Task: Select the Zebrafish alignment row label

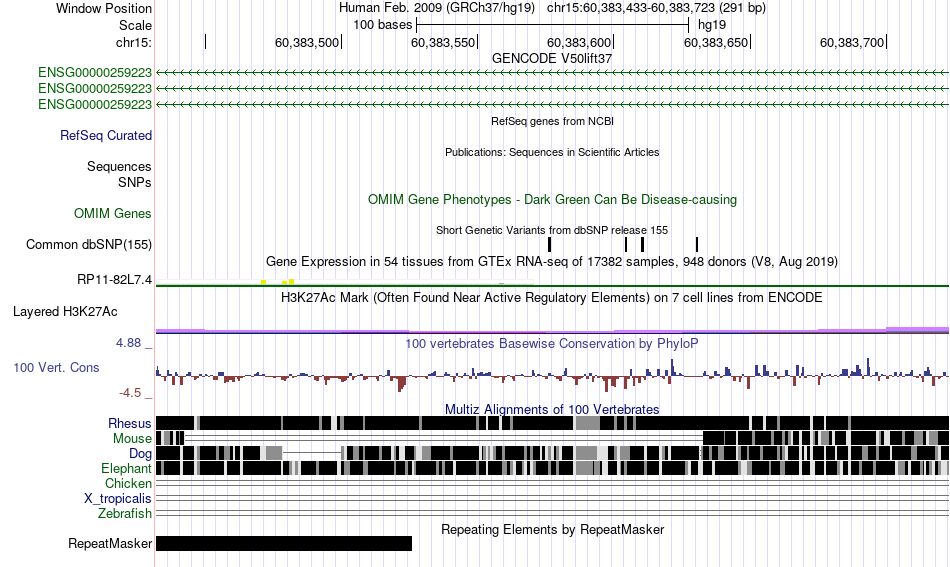Action: pyautogui.click(x=125, y=514)
